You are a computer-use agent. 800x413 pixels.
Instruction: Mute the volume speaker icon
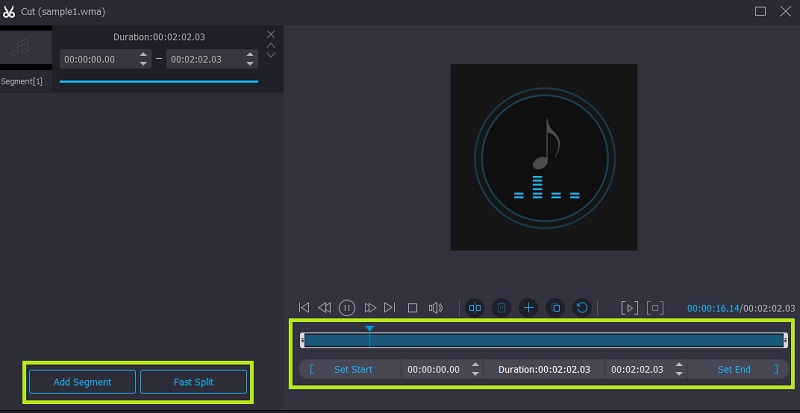click(x=435, y=308)
